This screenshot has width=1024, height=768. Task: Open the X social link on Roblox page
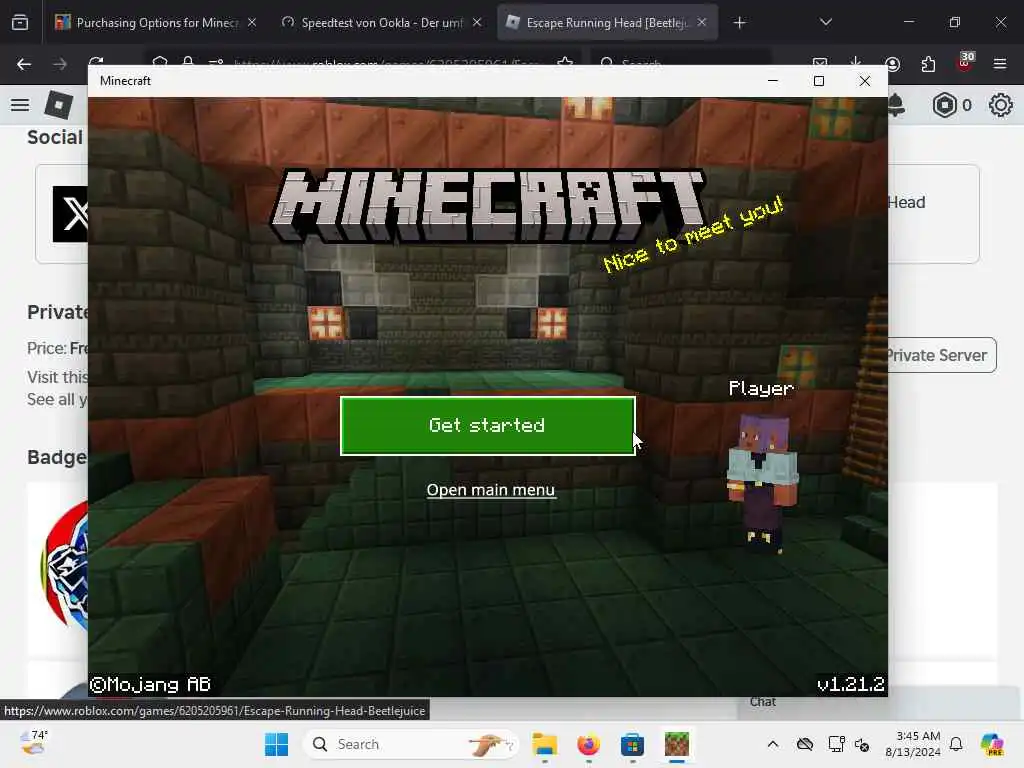point(71,214)
